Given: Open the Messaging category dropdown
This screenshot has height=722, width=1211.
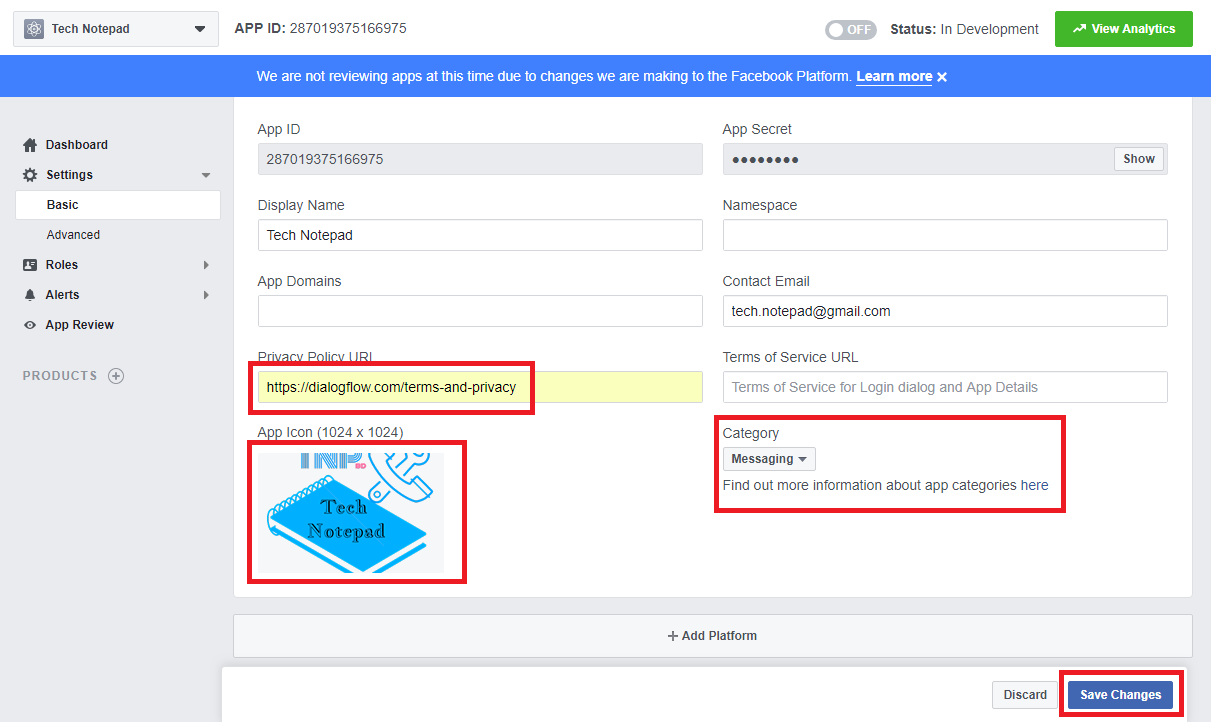Looking at the screenshot, I should click(769, 459).
